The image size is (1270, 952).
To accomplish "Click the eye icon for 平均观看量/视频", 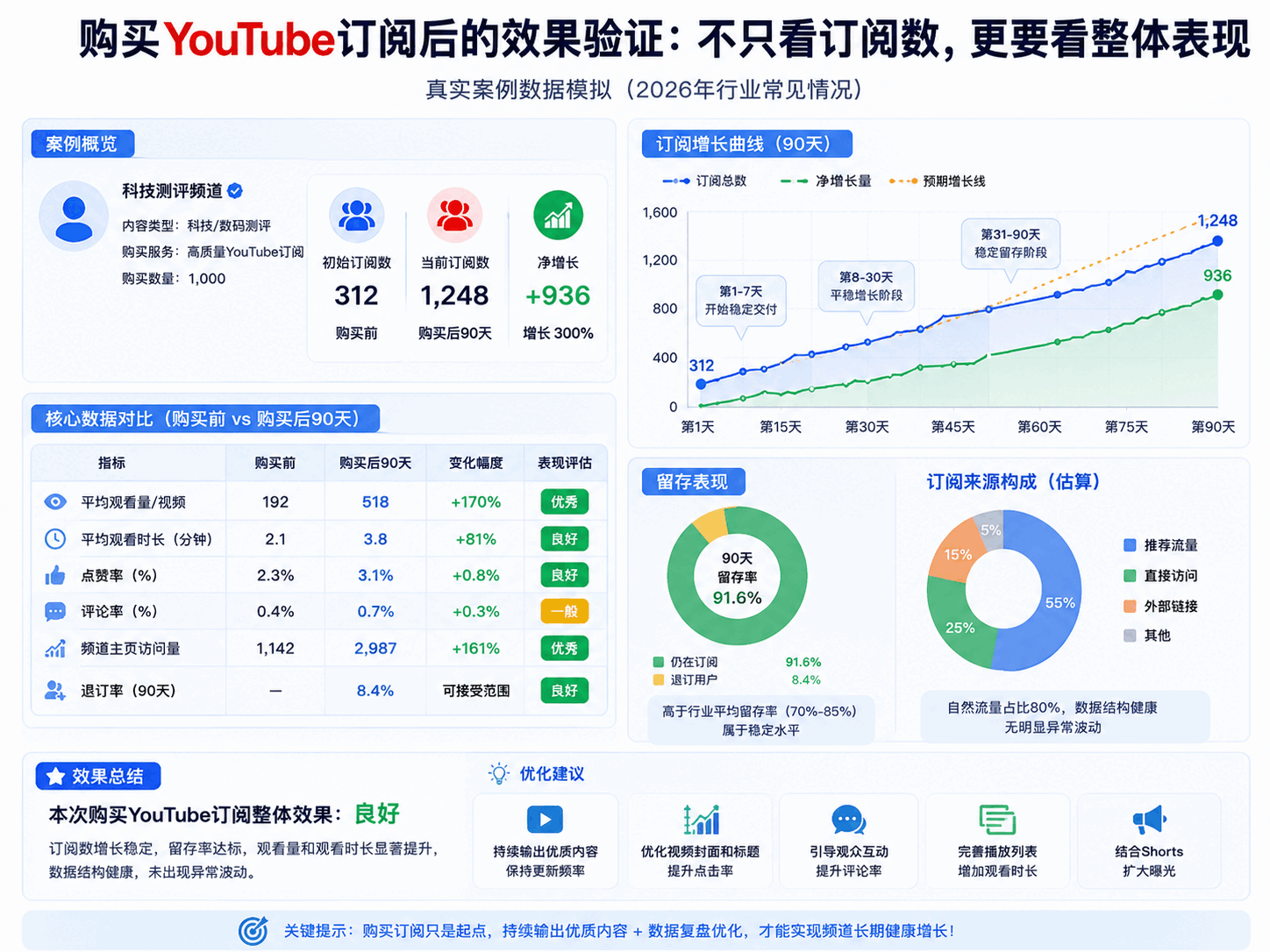I will (x=55, y=501).
